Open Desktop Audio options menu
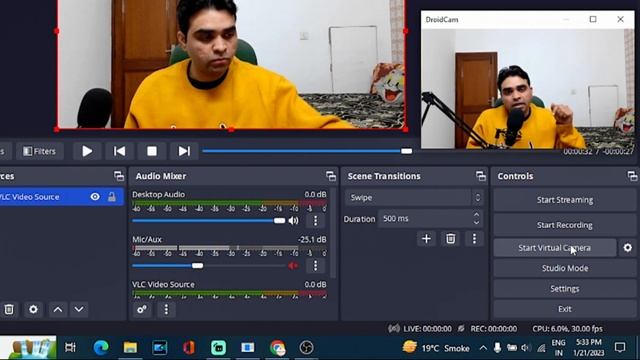 coord(315,221)
